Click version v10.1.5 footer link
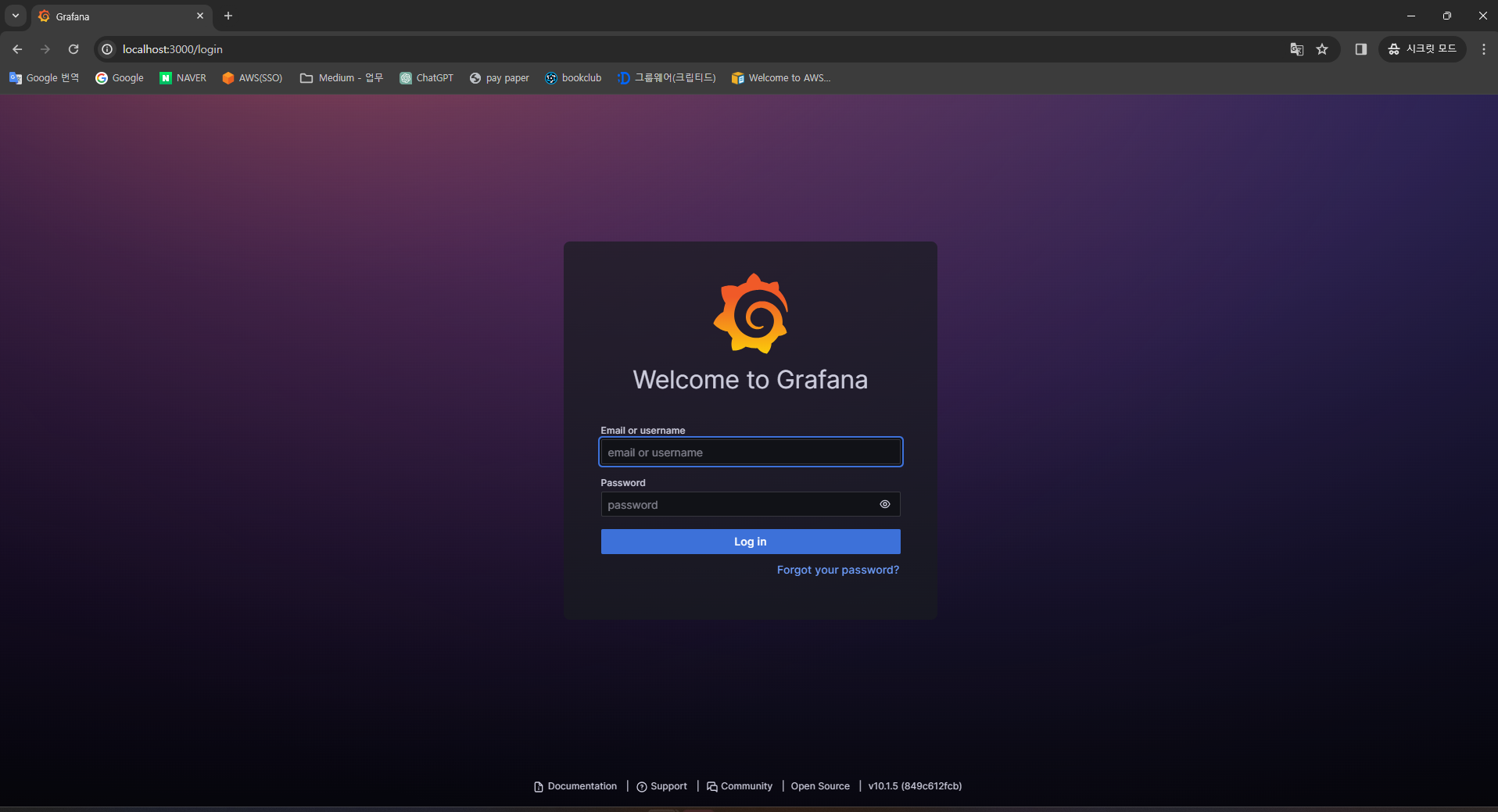Image resolution: width=1498 pixels, height=812 pixels. [915, 786]
